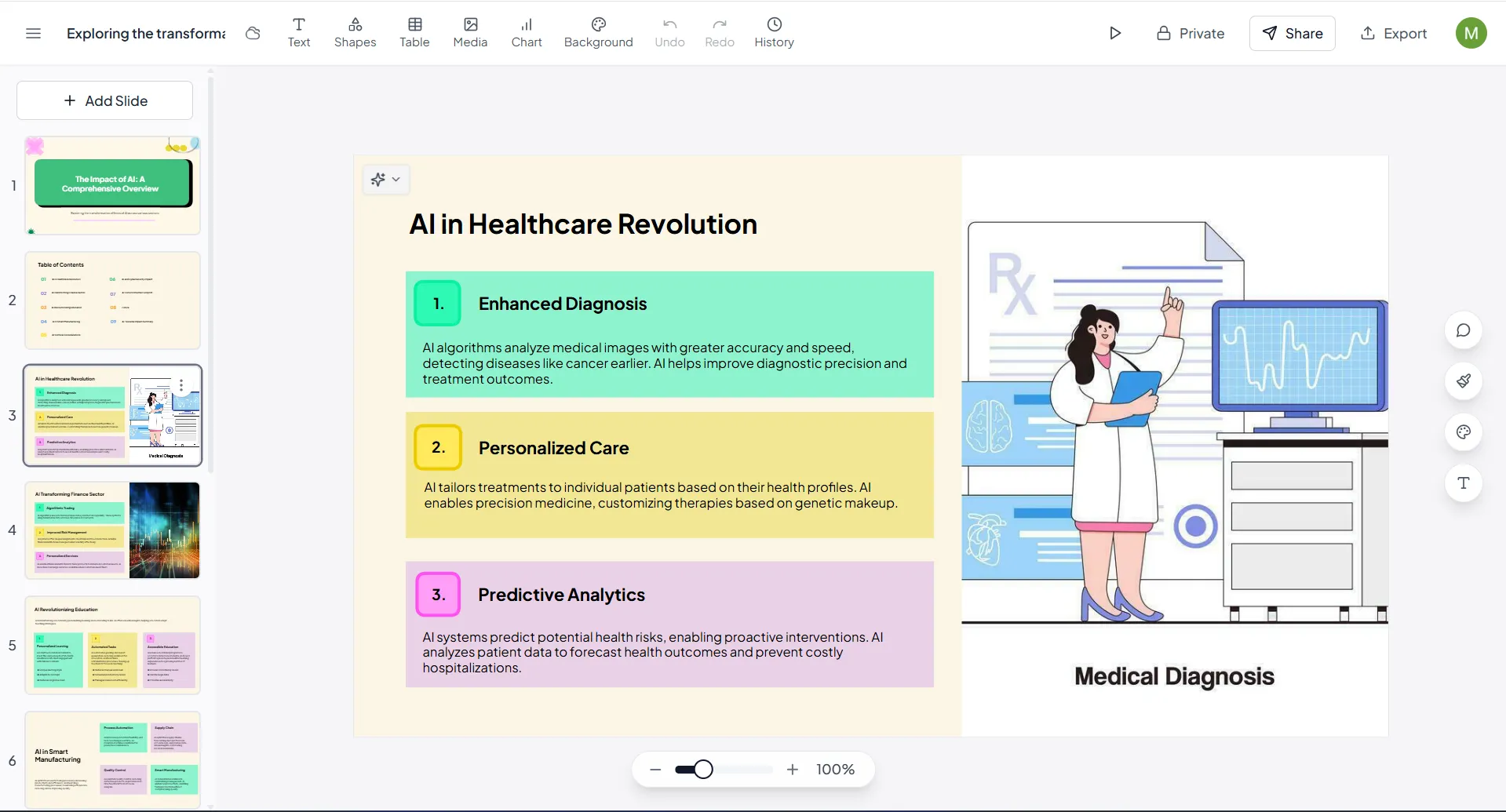Expand the AI magic layout dropdown

pyautogui.click(x=386, y=180)
